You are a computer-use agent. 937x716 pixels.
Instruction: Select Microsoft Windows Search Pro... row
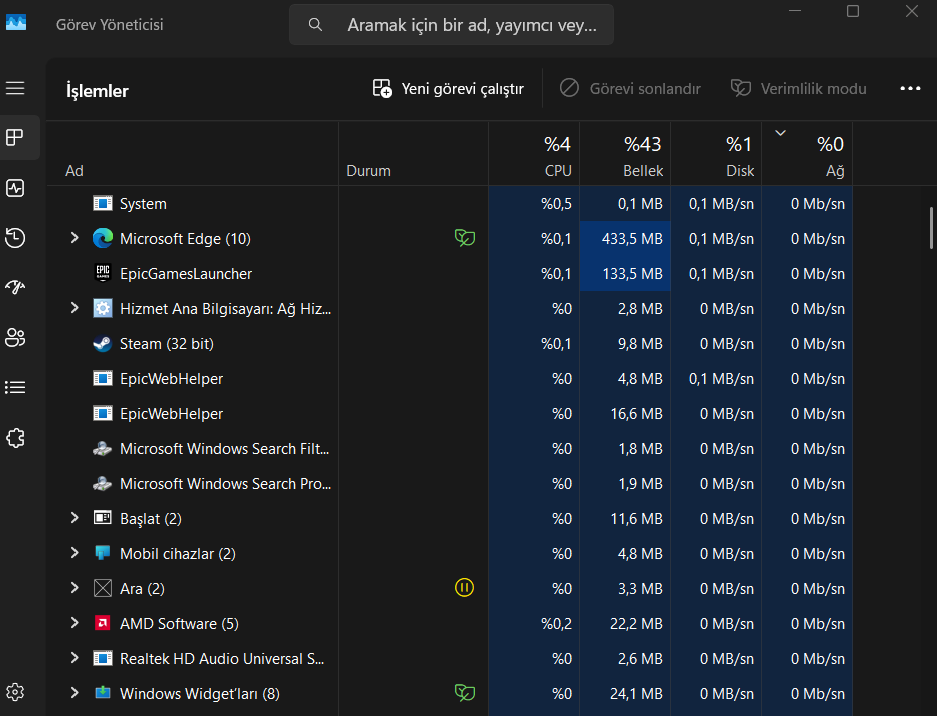225,484
